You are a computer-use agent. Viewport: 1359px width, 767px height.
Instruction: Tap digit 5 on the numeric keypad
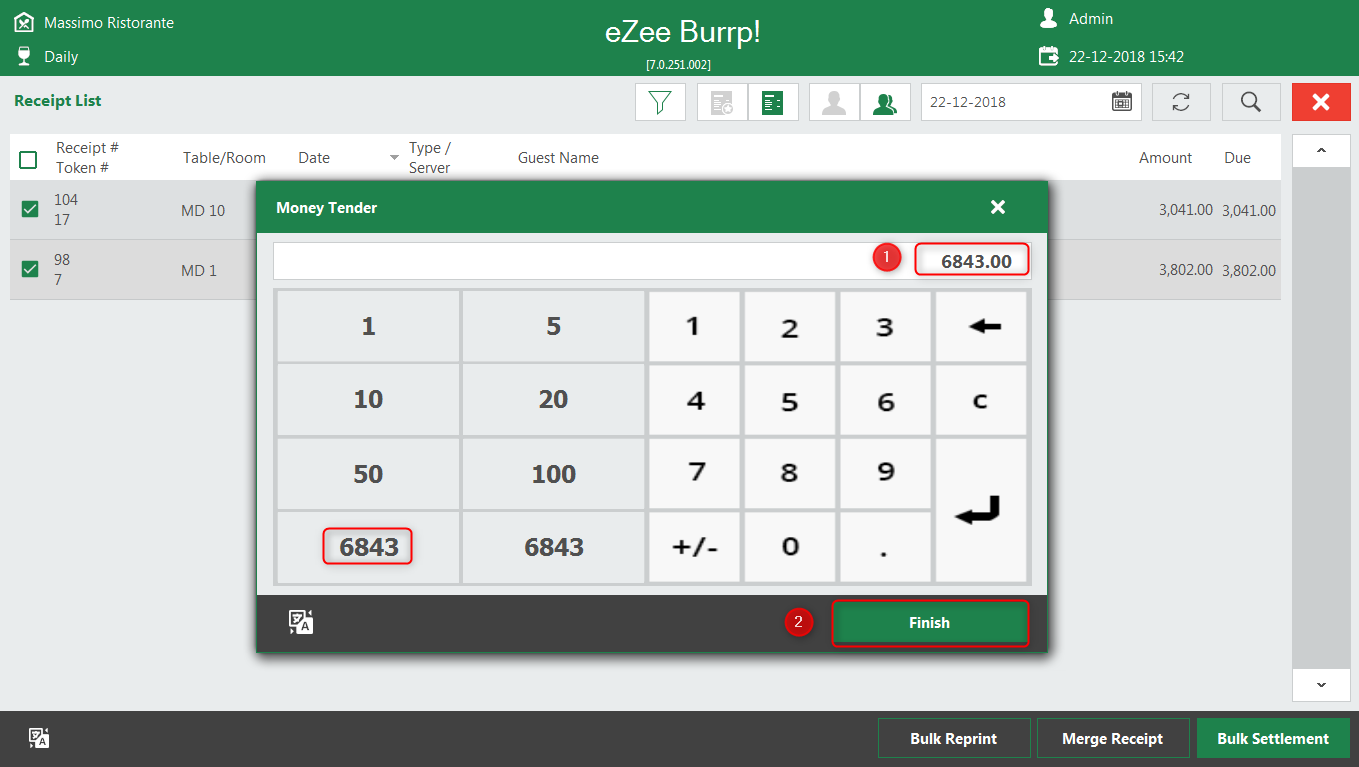[789, 399]
